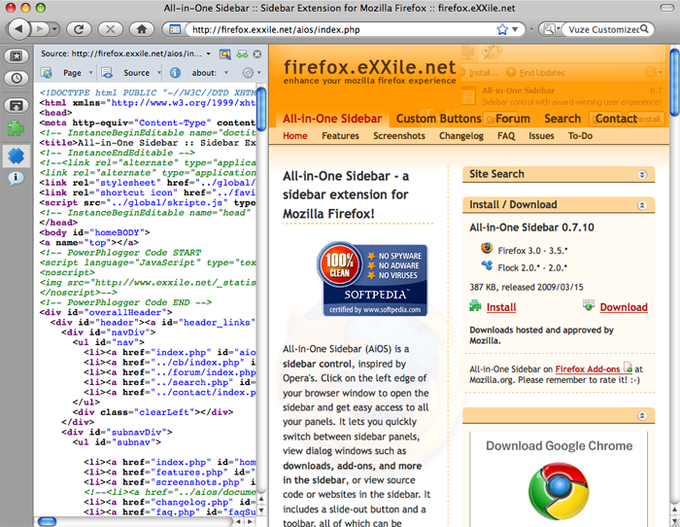Click the main page vertical scrollbar thumb
The width and height of the screenshot is (680, 527).
point(674,82)
